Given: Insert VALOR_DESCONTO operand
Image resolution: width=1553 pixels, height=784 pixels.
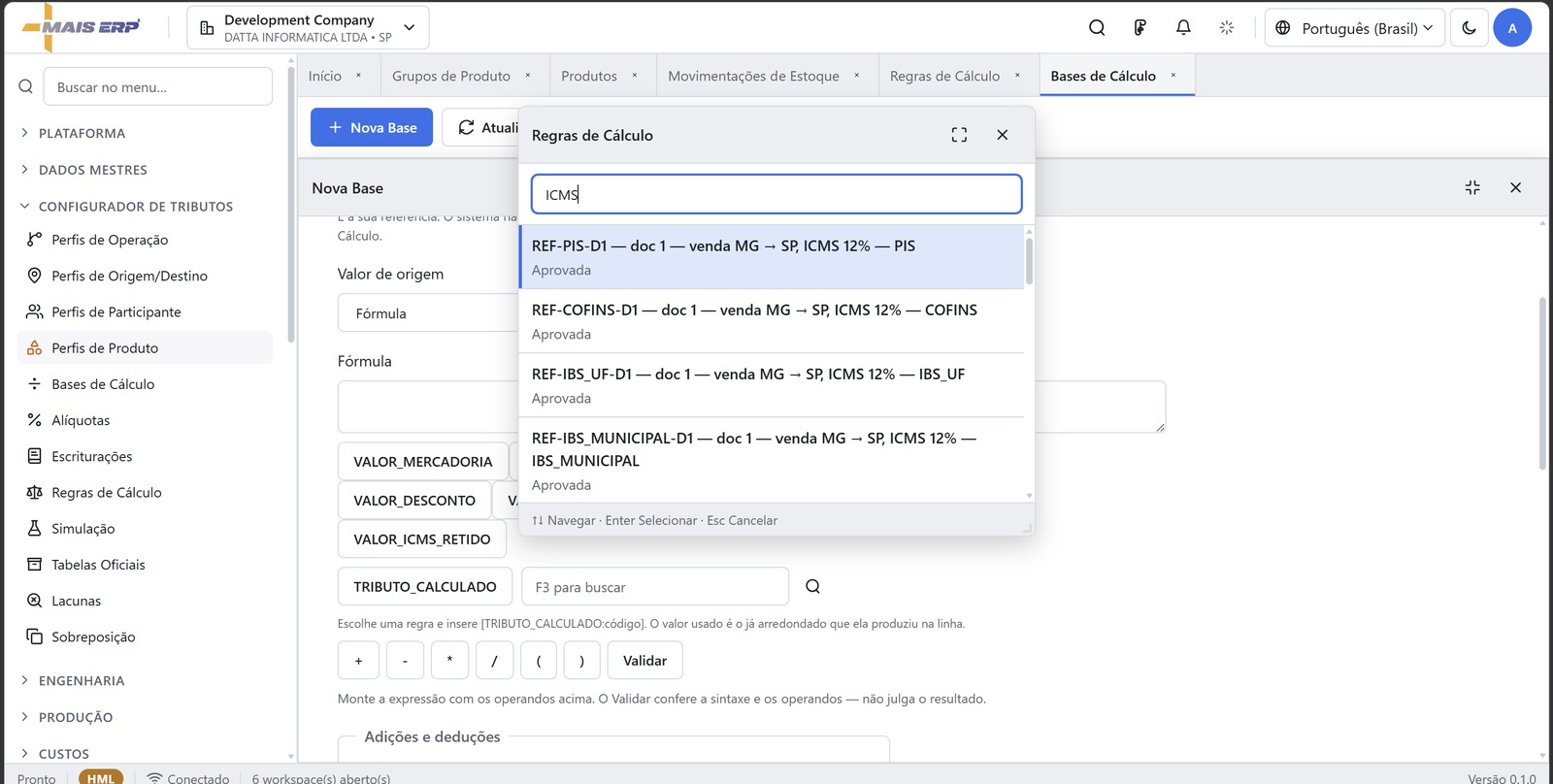Looking at the screenshot, I should 414,501.
